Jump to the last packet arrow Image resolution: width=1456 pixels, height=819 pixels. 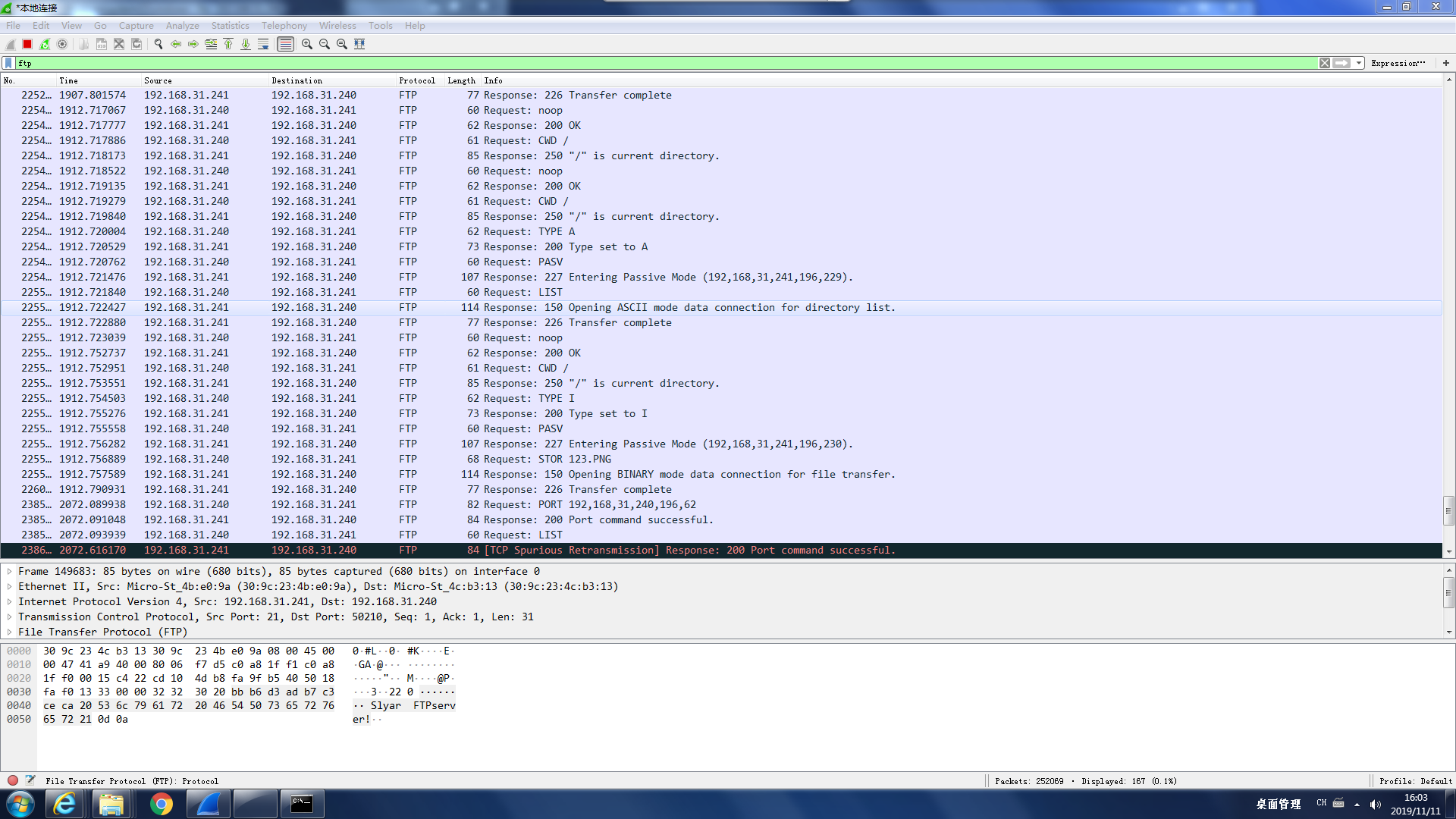click(x=246, y=44)
